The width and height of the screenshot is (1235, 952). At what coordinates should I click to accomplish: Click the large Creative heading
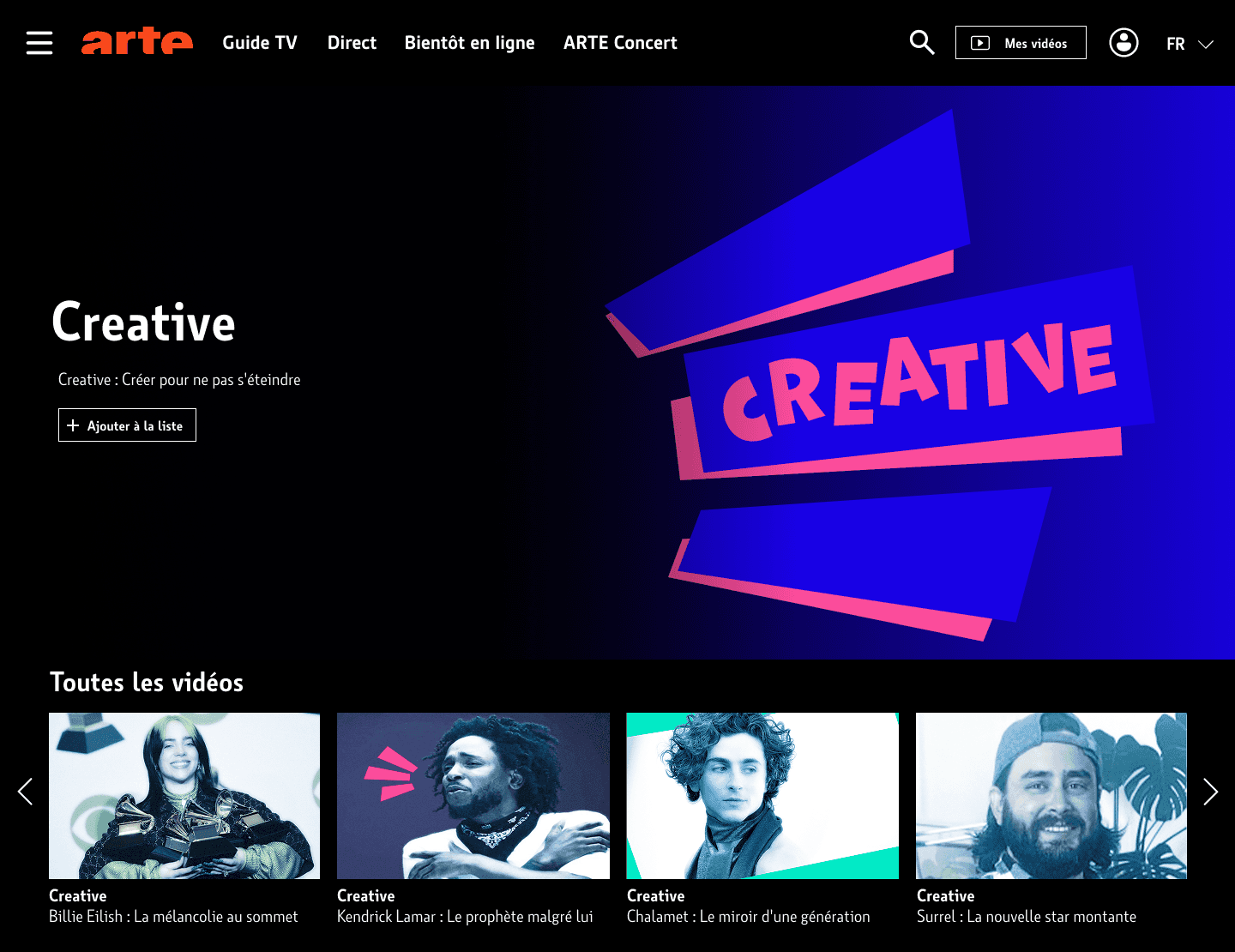click(143, 322)
